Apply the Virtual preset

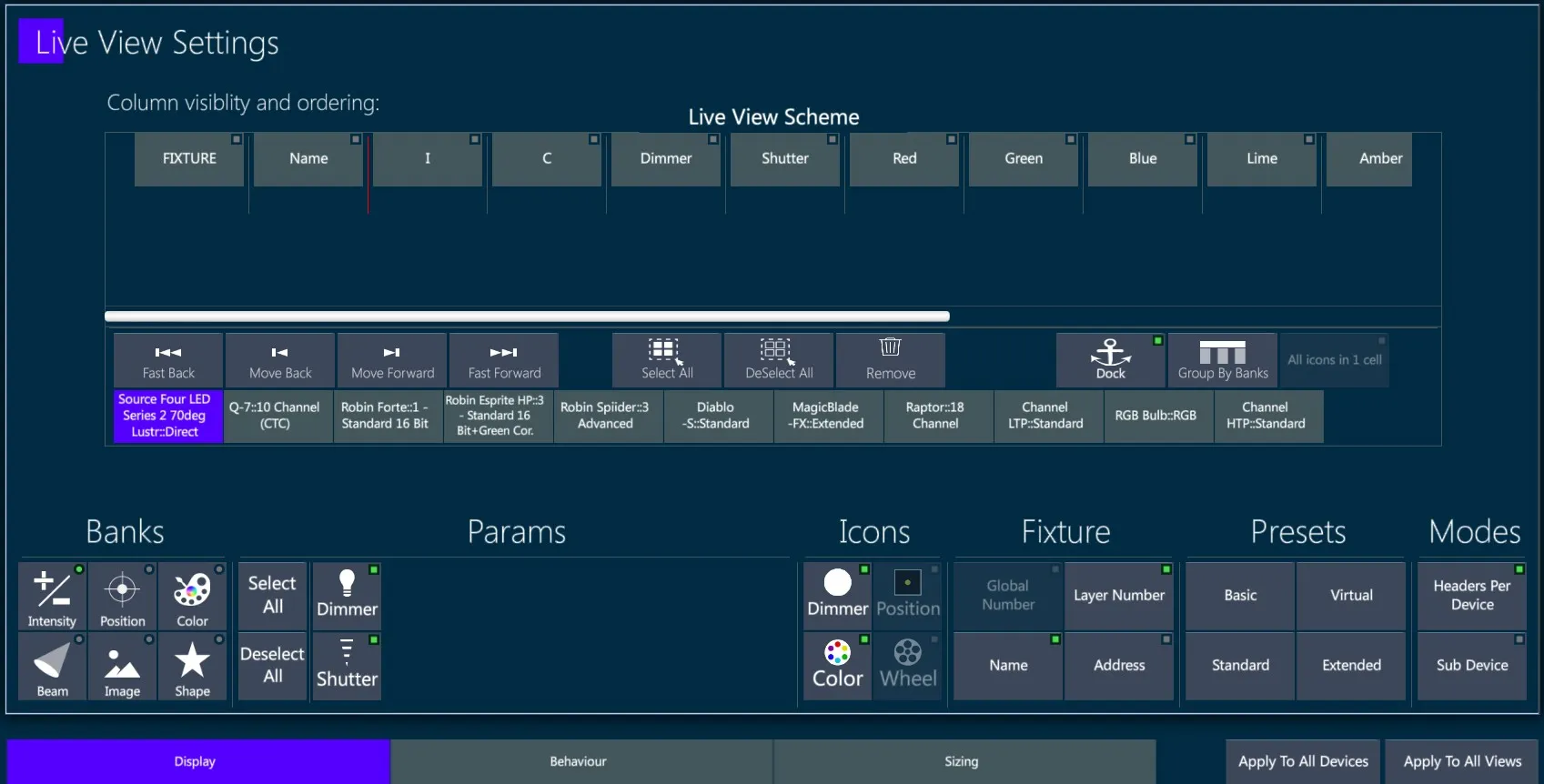[x=1351, y=596]
